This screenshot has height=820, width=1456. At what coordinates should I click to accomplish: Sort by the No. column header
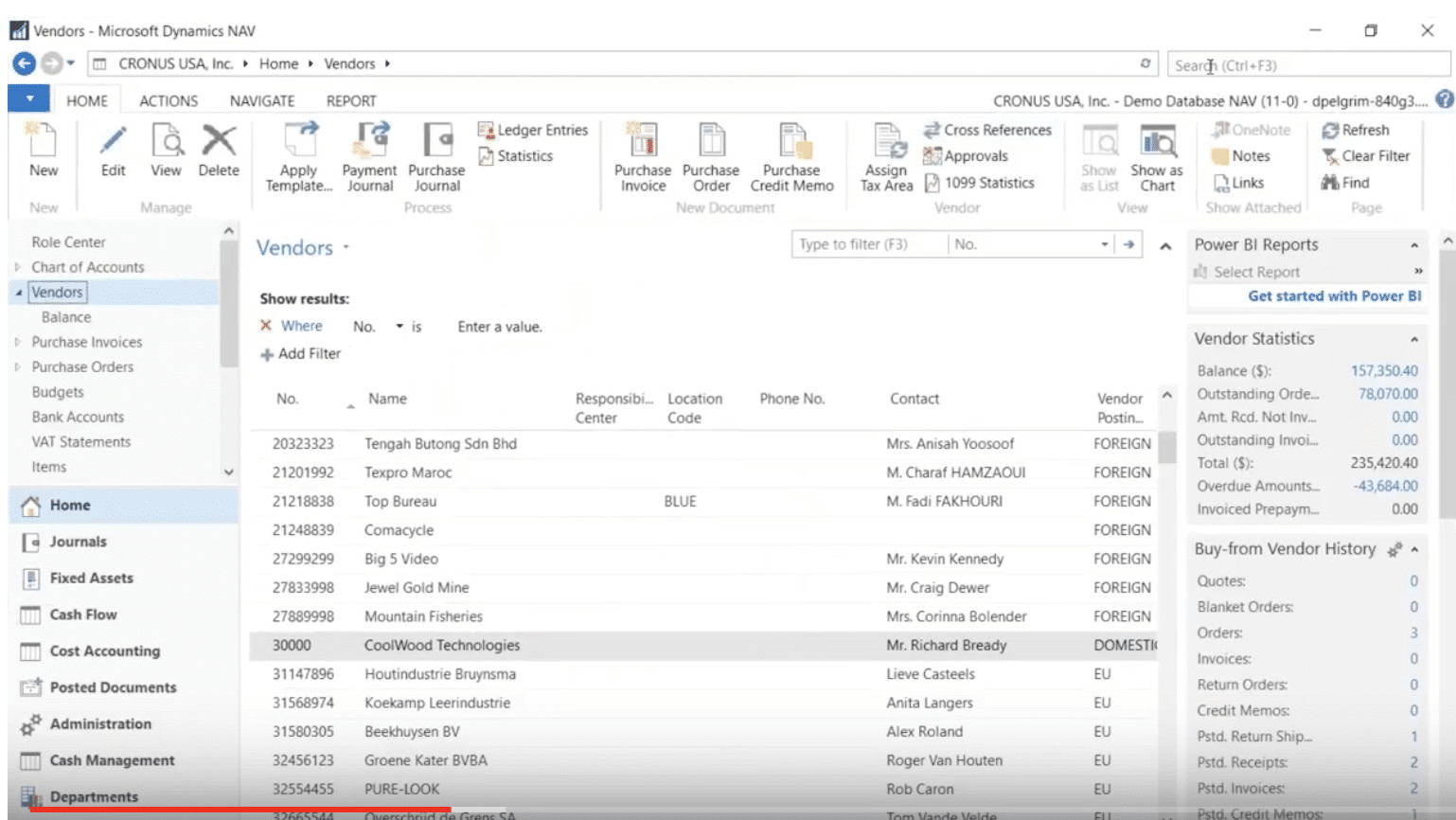pos(288,399)
